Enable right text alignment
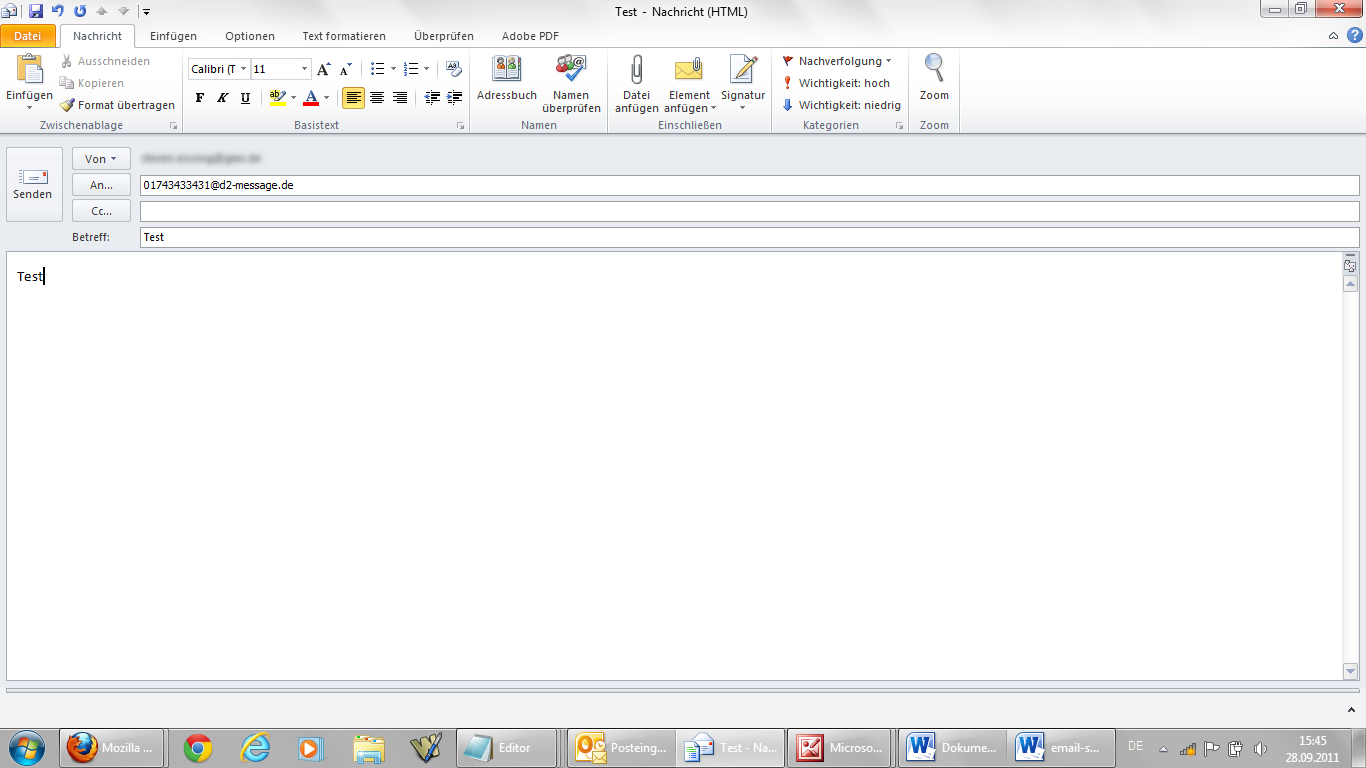1366x768 pixels. 400,98
